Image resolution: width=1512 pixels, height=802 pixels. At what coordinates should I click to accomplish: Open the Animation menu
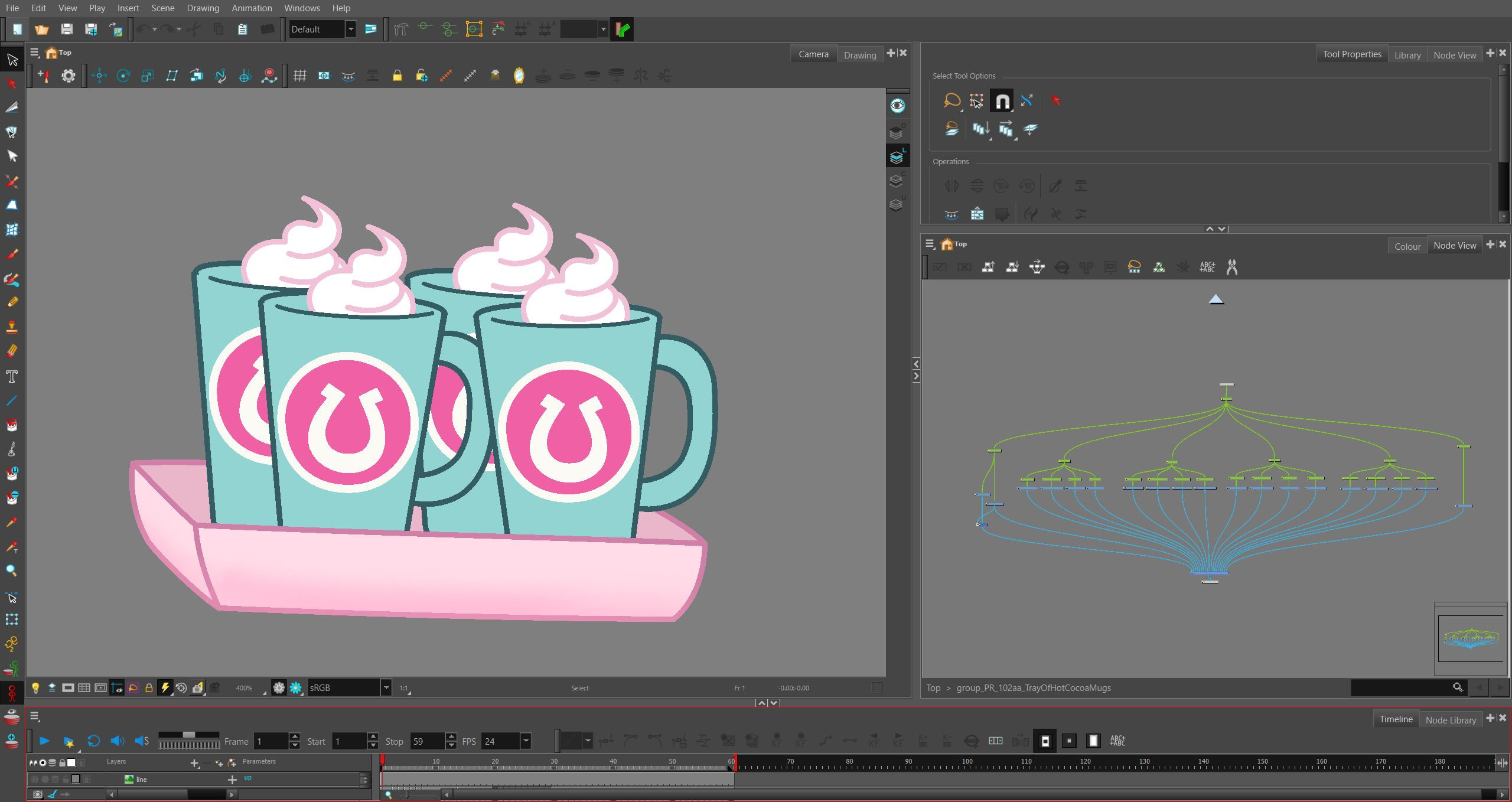coord(252,8)
